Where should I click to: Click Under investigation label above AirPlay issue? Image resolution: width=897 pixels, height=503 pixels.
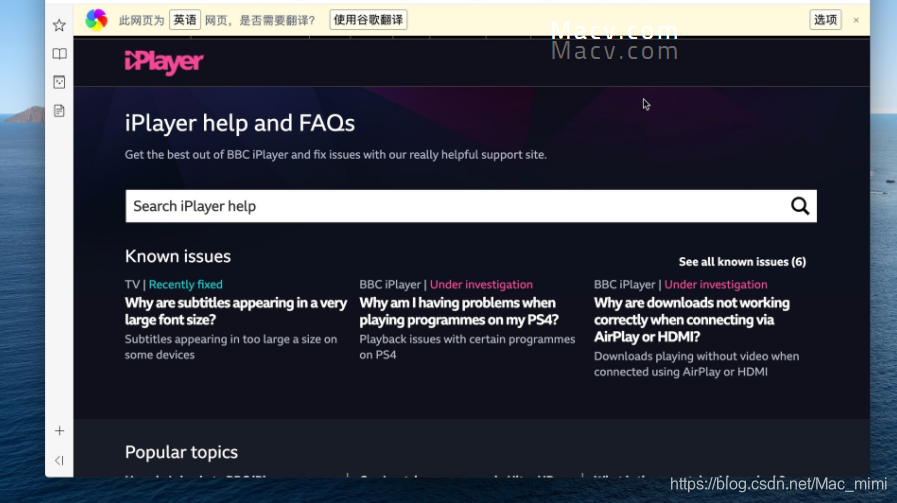pos(716,284)
